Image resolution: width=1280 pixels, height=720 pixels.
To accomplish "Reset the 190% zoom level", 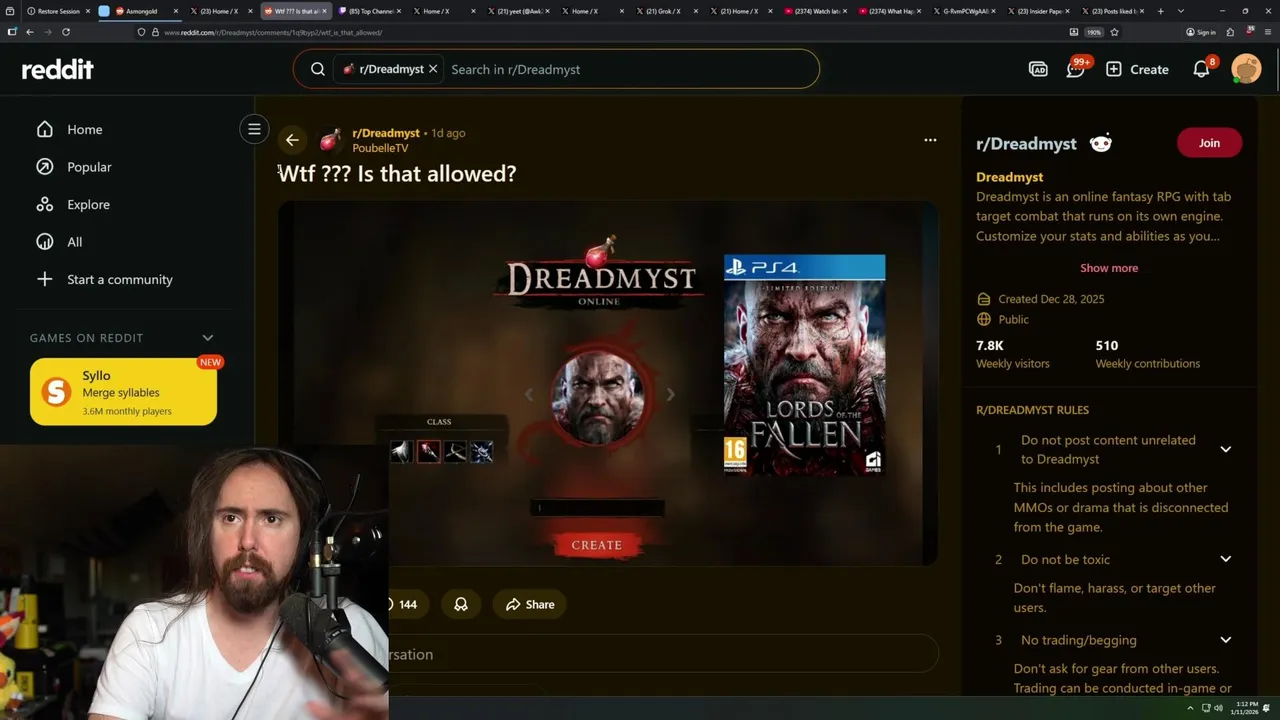I will tap(1094, 32).
